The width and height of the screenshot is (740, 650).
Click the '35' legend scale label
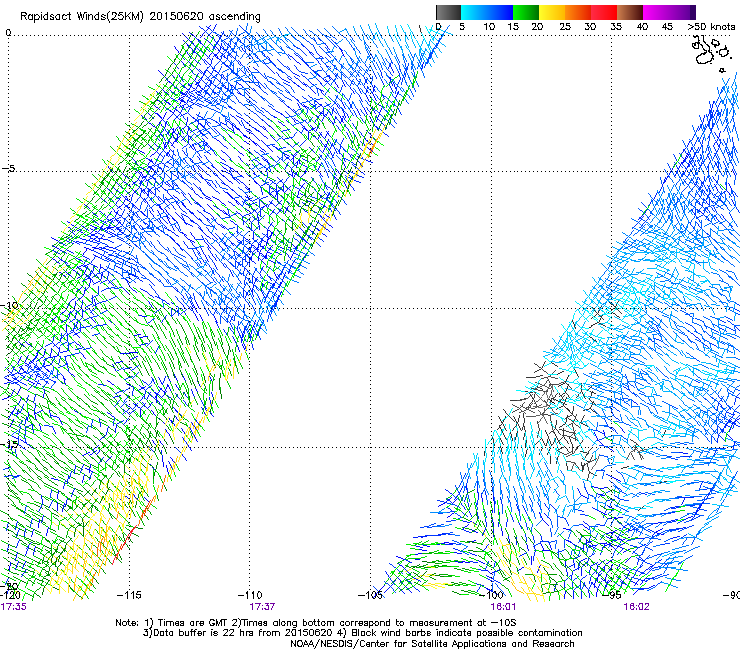pyautogui.click(x=616, y=27)
